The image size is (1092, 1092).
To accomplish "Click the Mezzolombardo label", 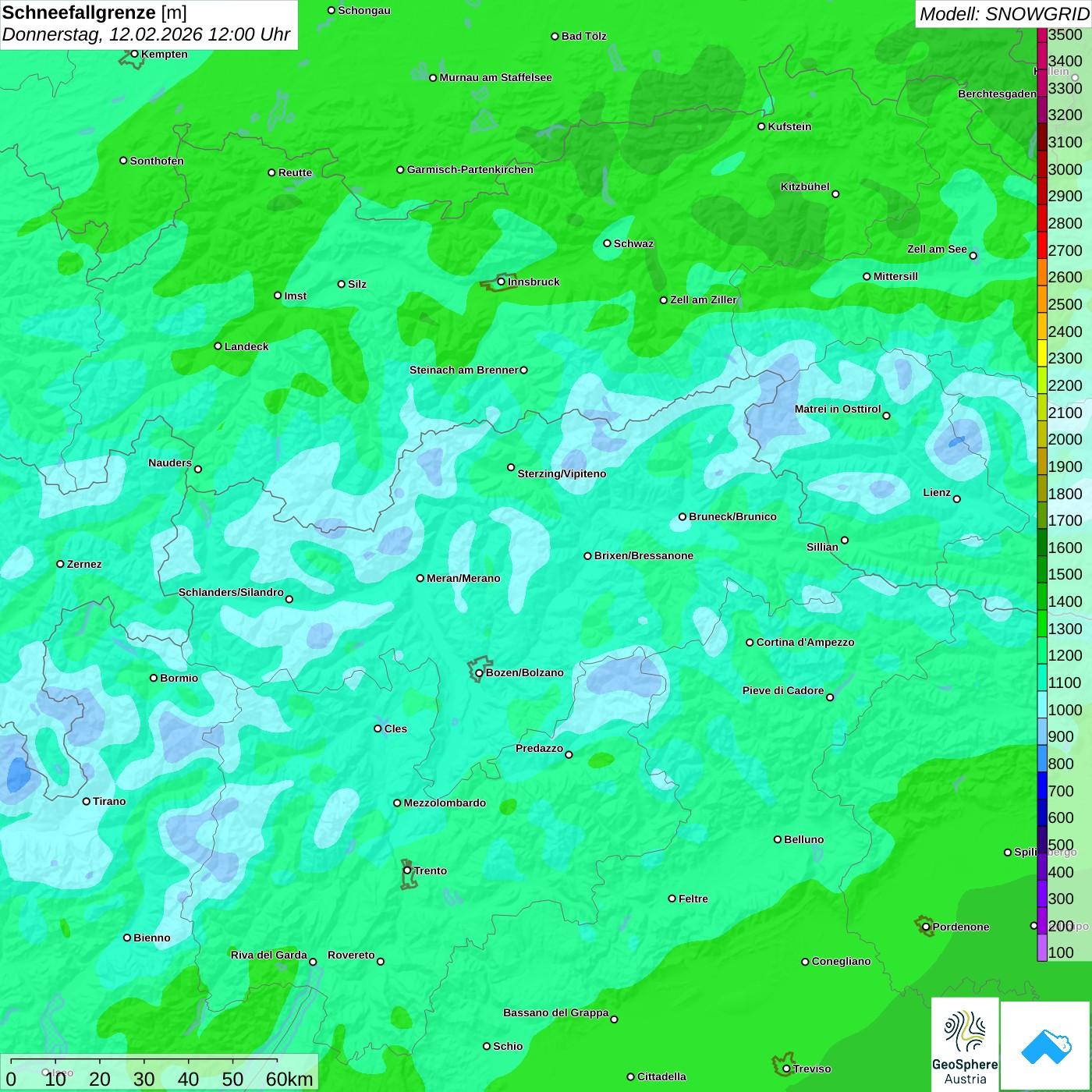I will coord(445,803).
